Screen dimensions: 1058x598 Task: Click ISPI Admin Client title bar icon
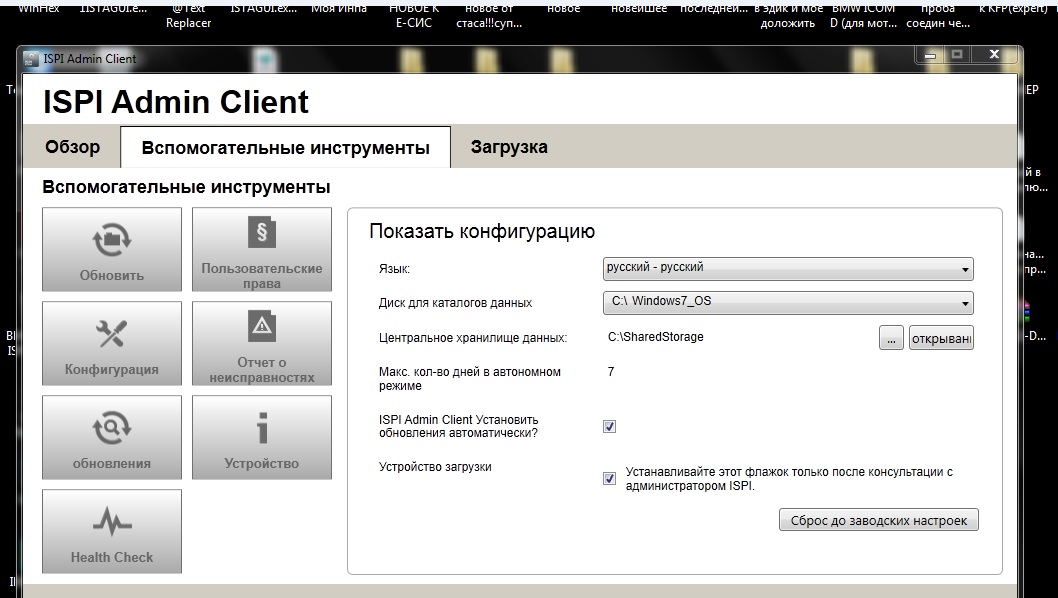click(30, 59)
